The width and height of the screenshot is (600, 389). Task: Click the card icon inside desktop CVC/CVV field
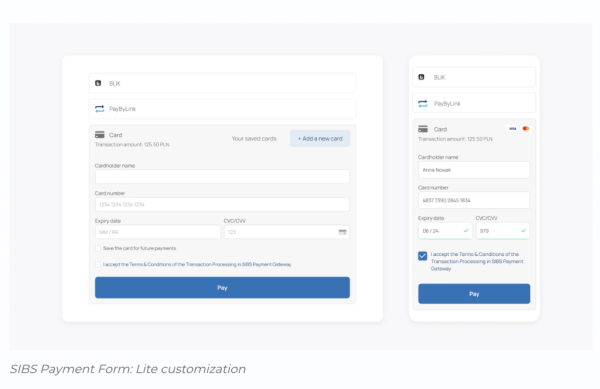coord(342,232)
